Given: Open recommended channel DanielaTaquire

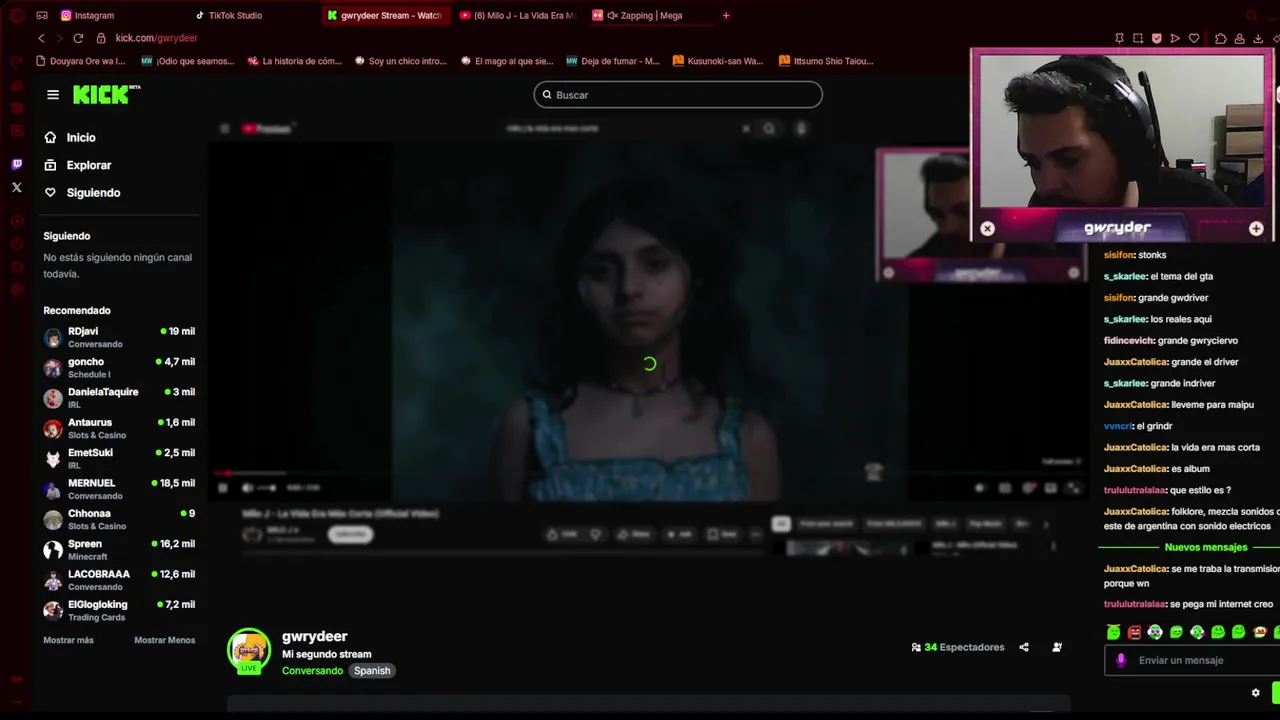Looking at the screenshot, I should (119, 397).
